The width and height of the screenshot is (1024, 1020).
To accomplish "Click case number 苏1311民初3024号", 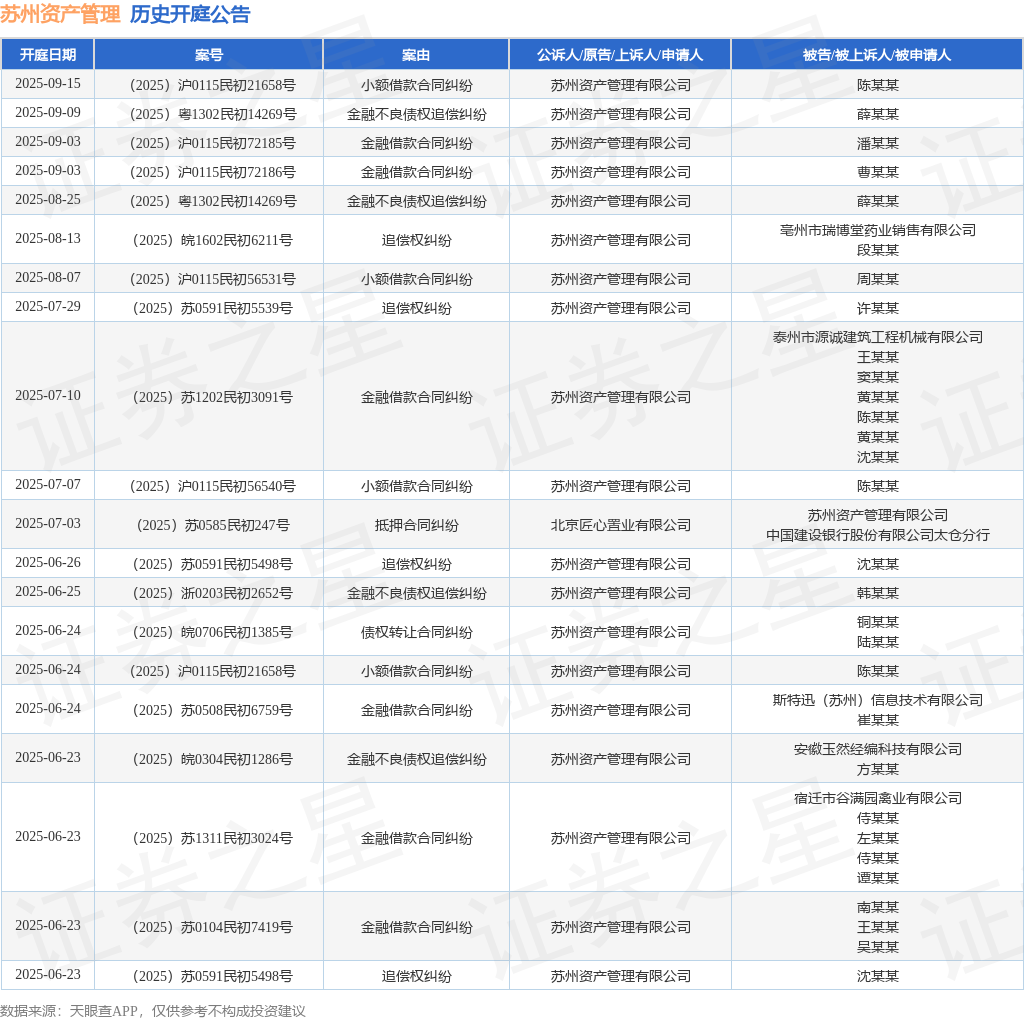I will (213, 838).
